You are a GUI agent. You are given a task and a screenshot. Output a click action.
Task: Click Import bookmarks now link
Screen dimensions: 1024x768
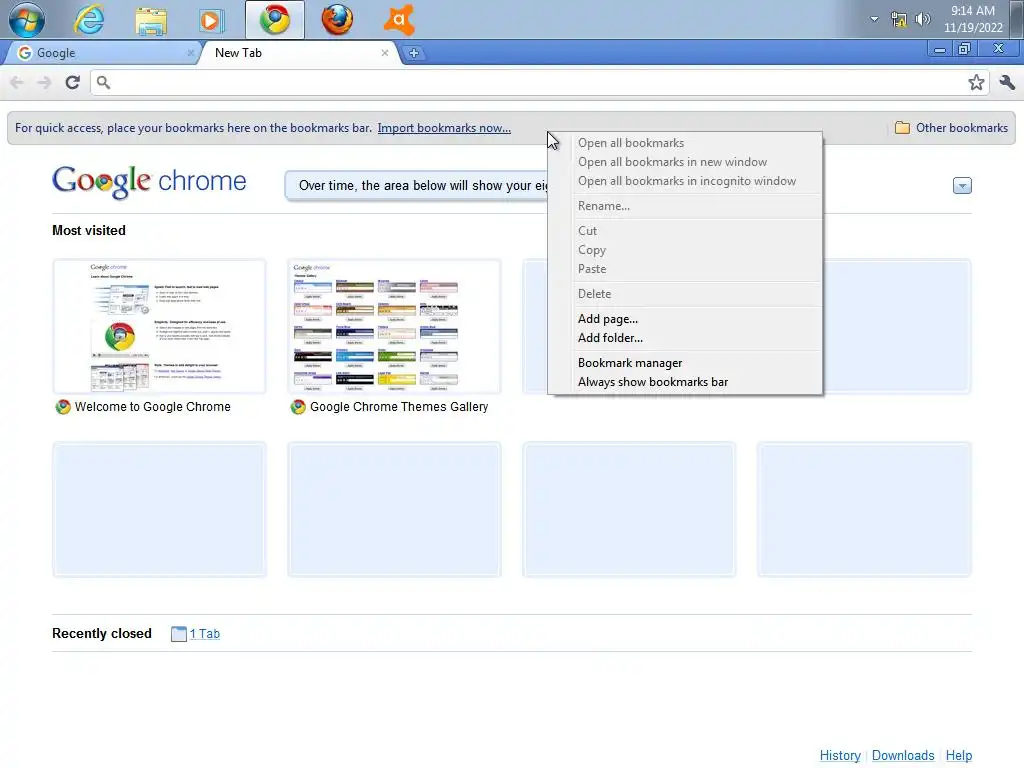click(444, 128)
